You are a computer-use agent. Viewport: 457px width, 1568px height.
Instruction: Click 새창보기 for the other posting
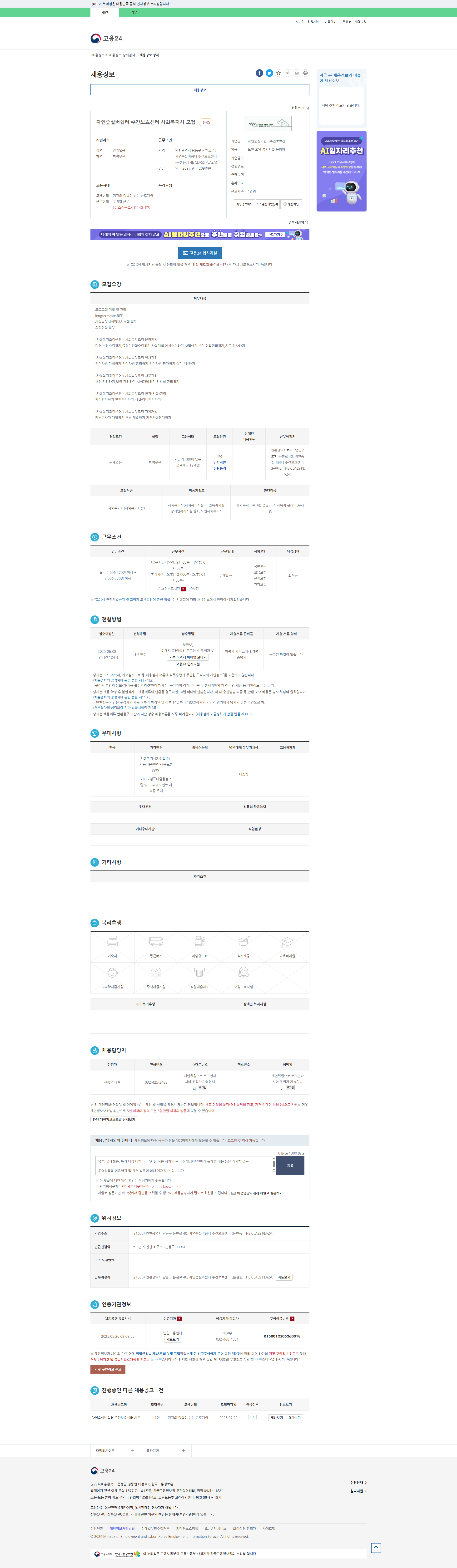point(277,1418)
